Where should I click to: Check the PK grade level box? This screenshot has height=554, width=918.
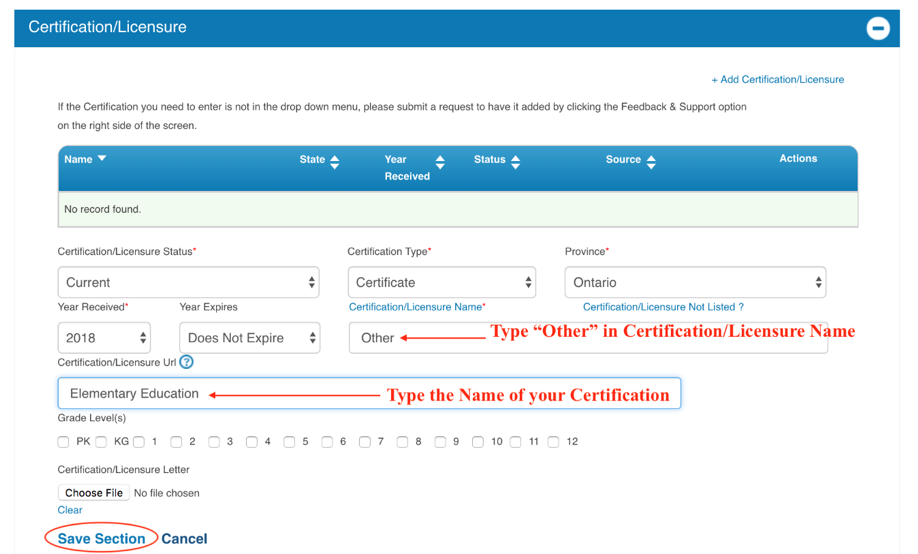[x=63, y=442]
